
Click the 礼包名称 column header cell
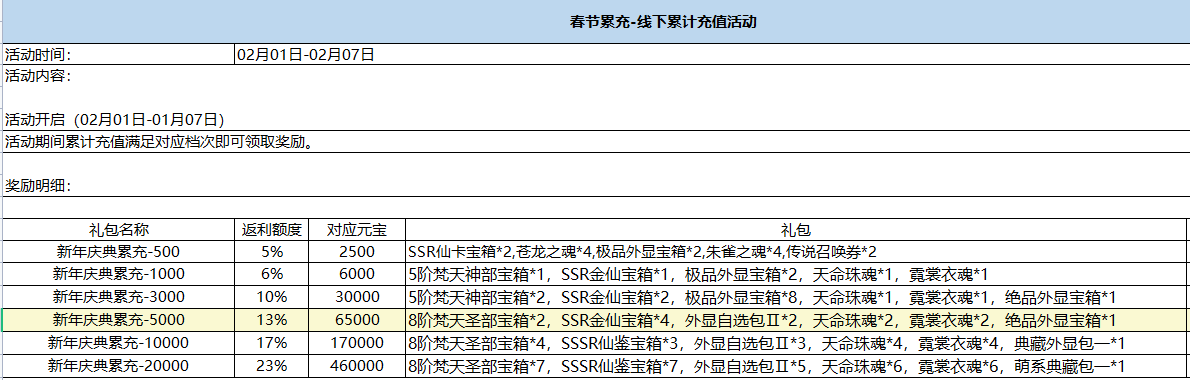(x=118, y=230)
